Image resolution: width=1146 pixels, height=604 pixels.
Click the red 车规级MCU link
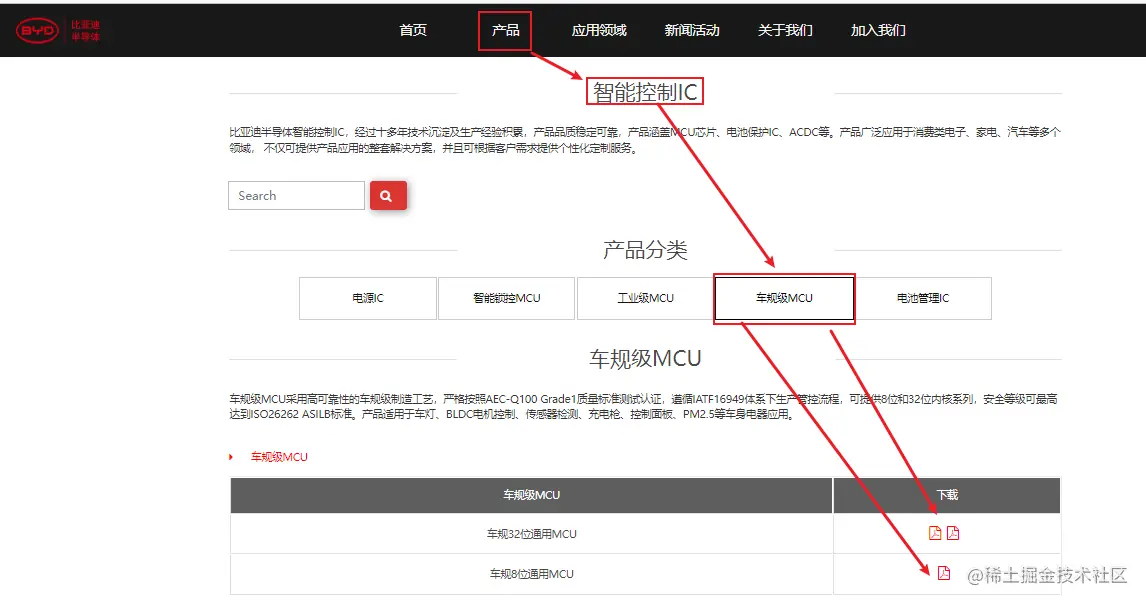[x=279, y=457]
